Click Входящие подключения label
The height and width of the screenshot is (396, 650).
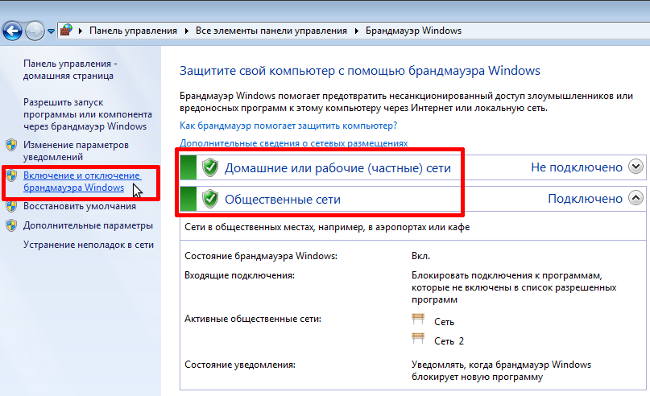(239, 275)
